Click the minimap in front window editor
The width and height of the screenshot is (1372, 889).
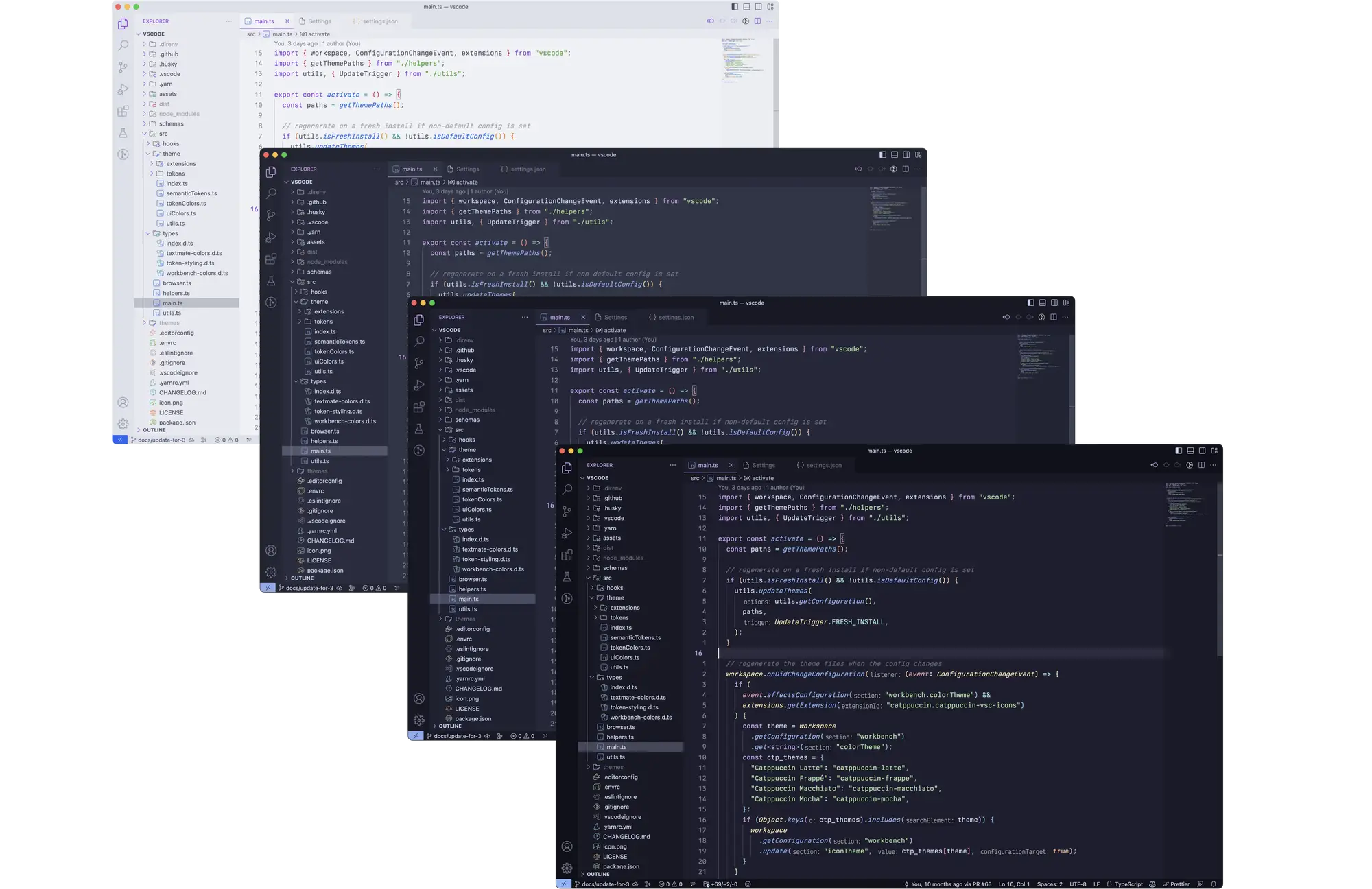coord(1187,504)
